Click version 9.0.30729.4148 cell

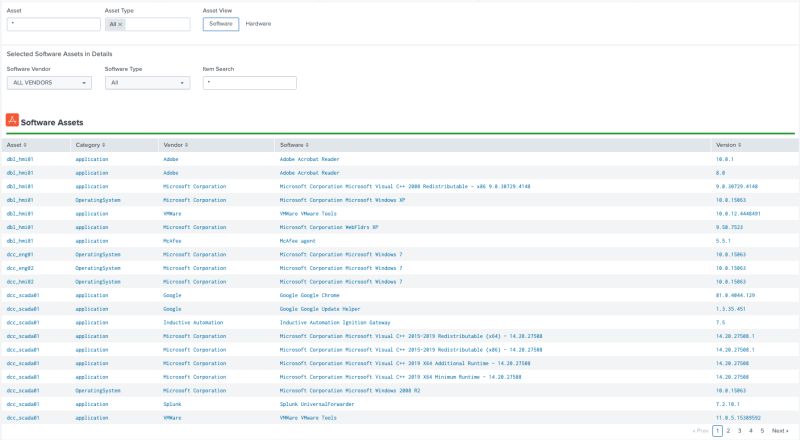tap(737, 187)
